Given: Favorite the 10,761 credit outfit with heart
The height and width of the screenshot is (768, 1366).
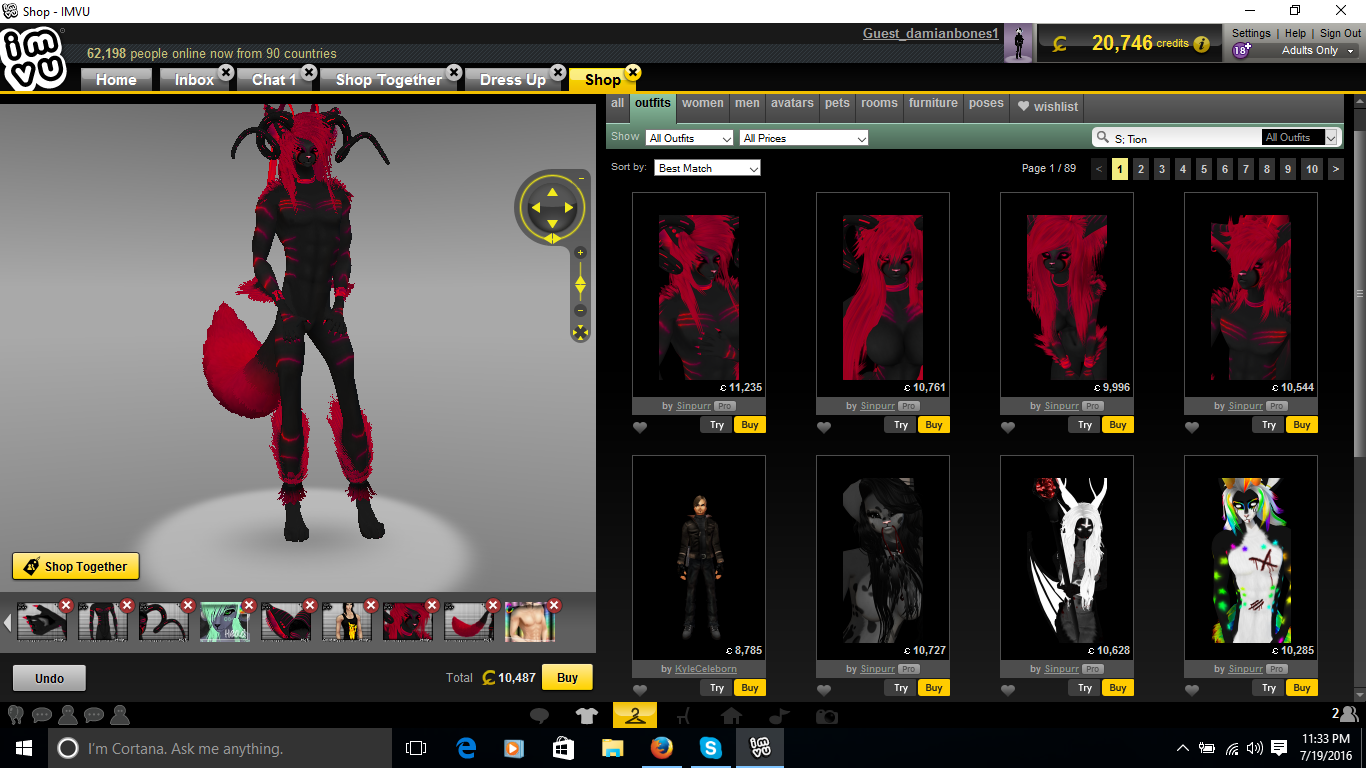Looking at the screenshot, I should (824, 427).
